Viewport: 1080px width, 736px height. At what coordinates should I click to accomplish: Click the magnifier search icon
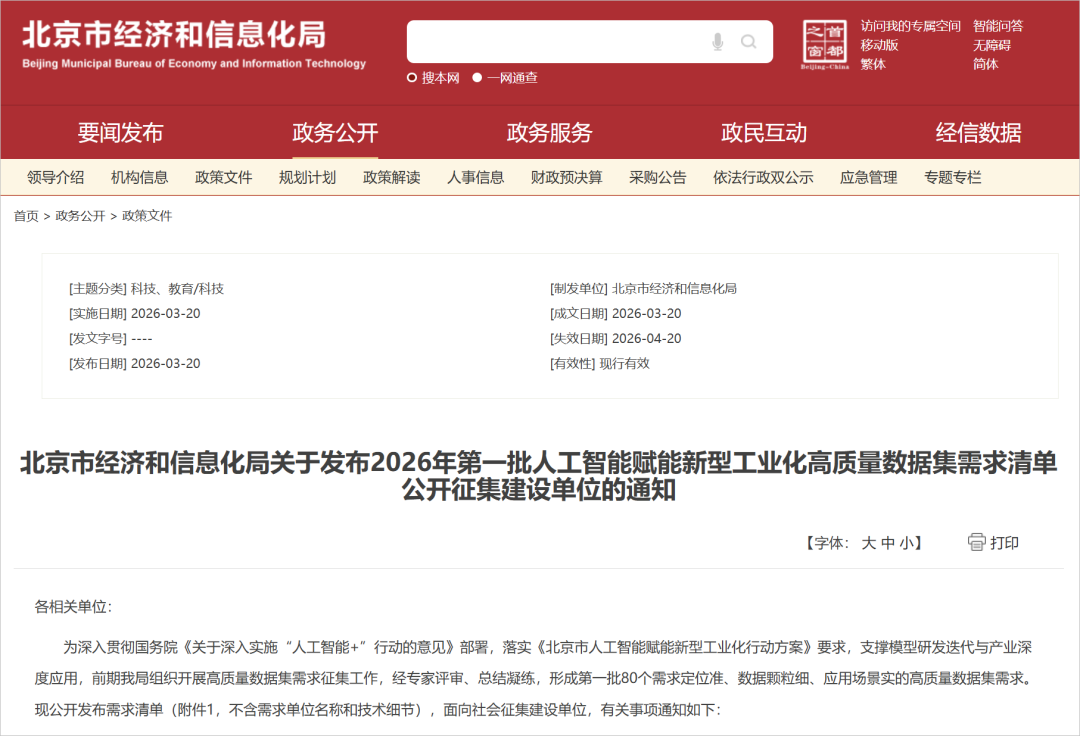point(748,42)
